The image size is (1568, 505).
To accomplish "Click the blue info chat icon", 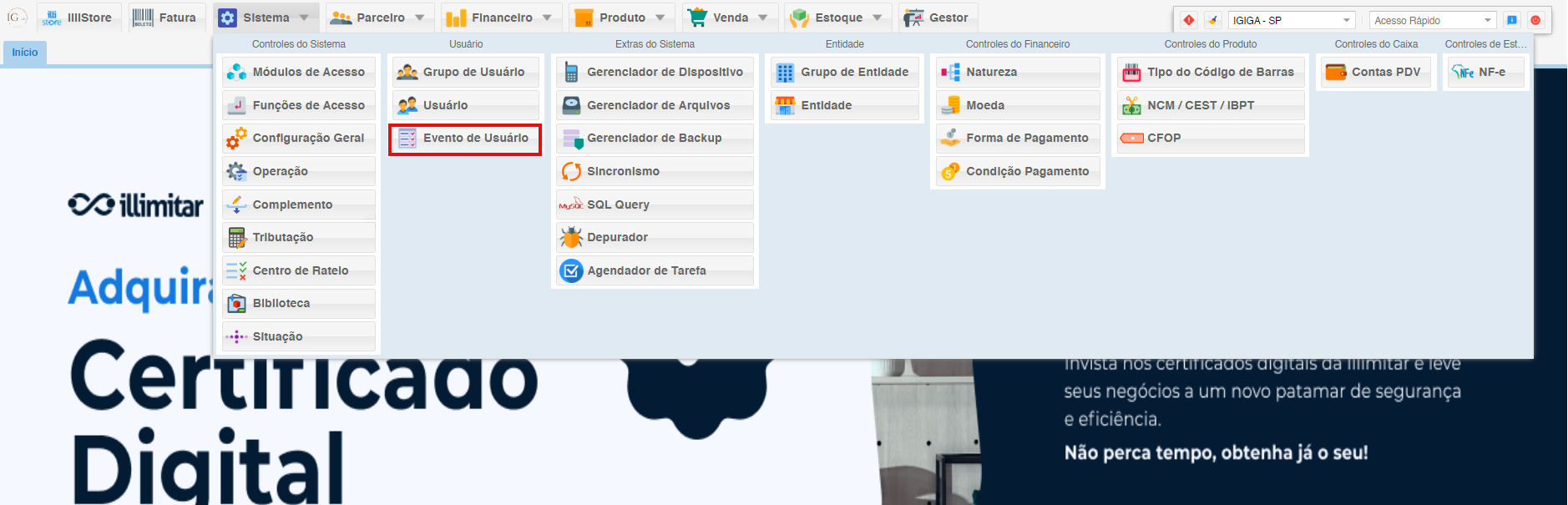I will [1512, 20].
